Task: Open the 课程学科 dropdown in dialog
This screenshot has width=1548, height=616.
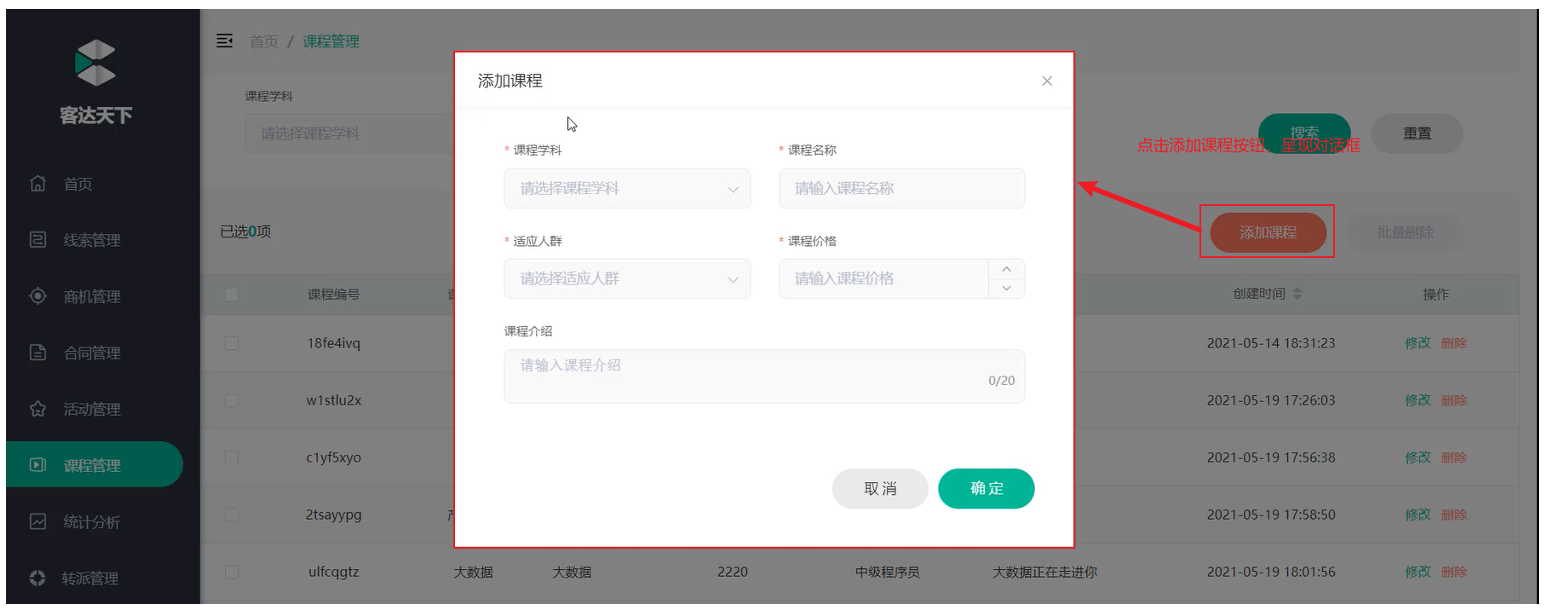Action: [x=627, y=188]
